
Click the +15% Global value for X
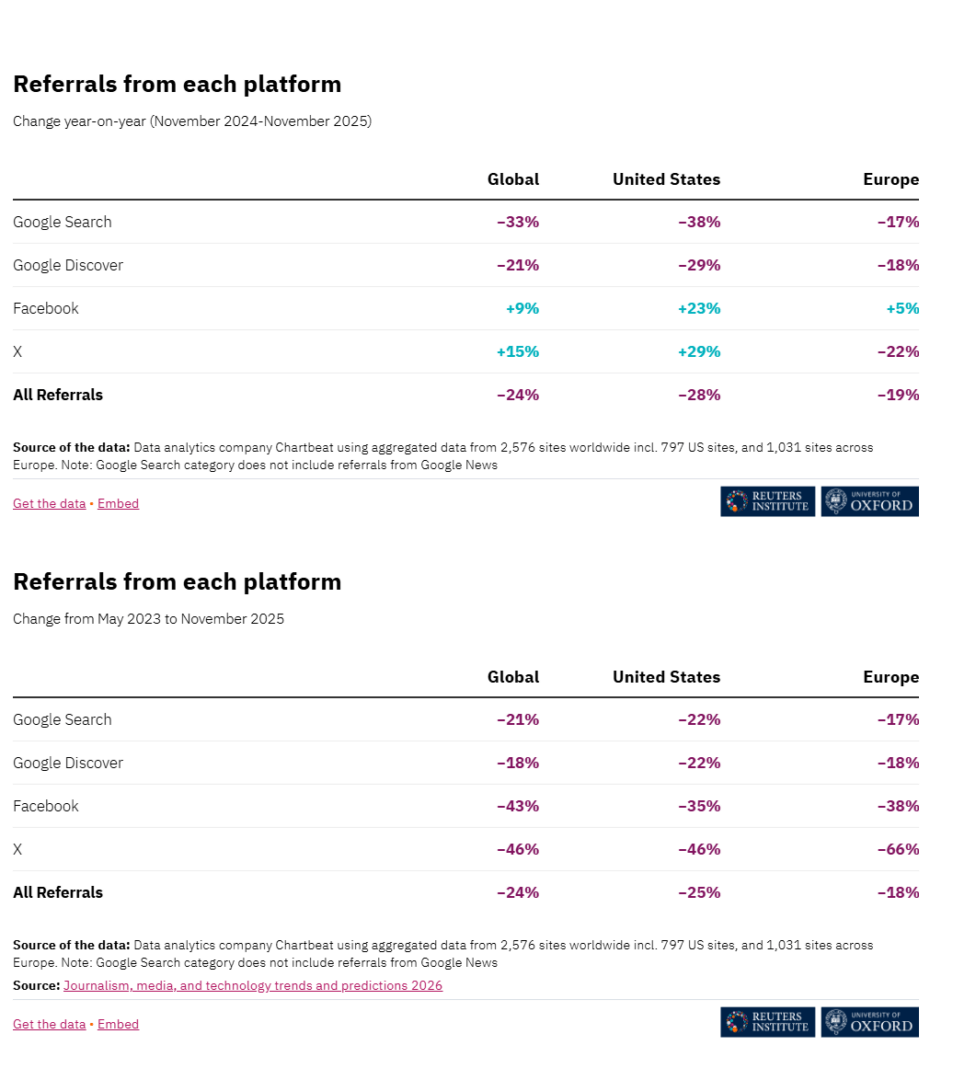[518, 352]
